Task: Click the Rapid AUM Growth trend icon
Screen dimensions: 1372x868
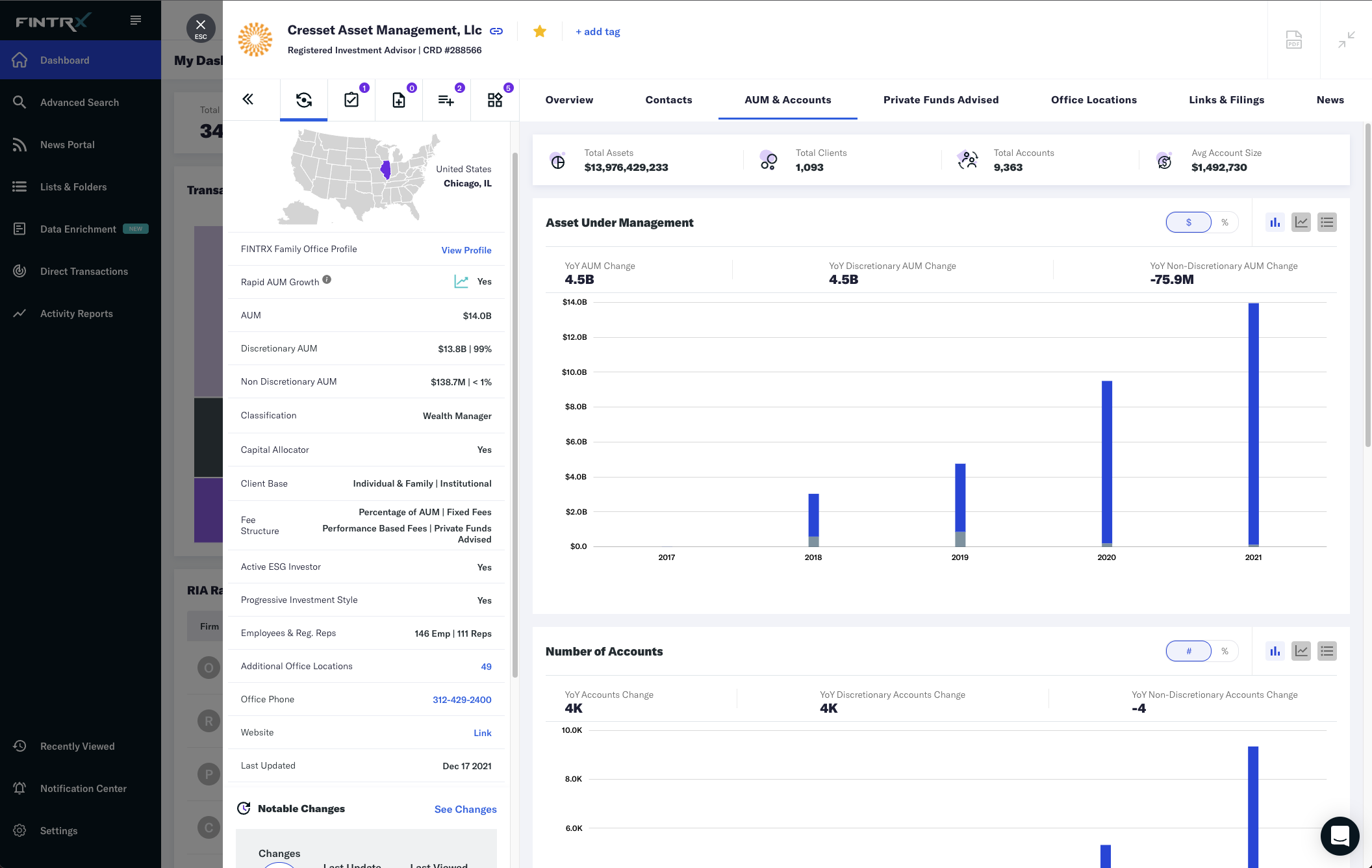Action: pyautogui.click(x=461, y=281)
